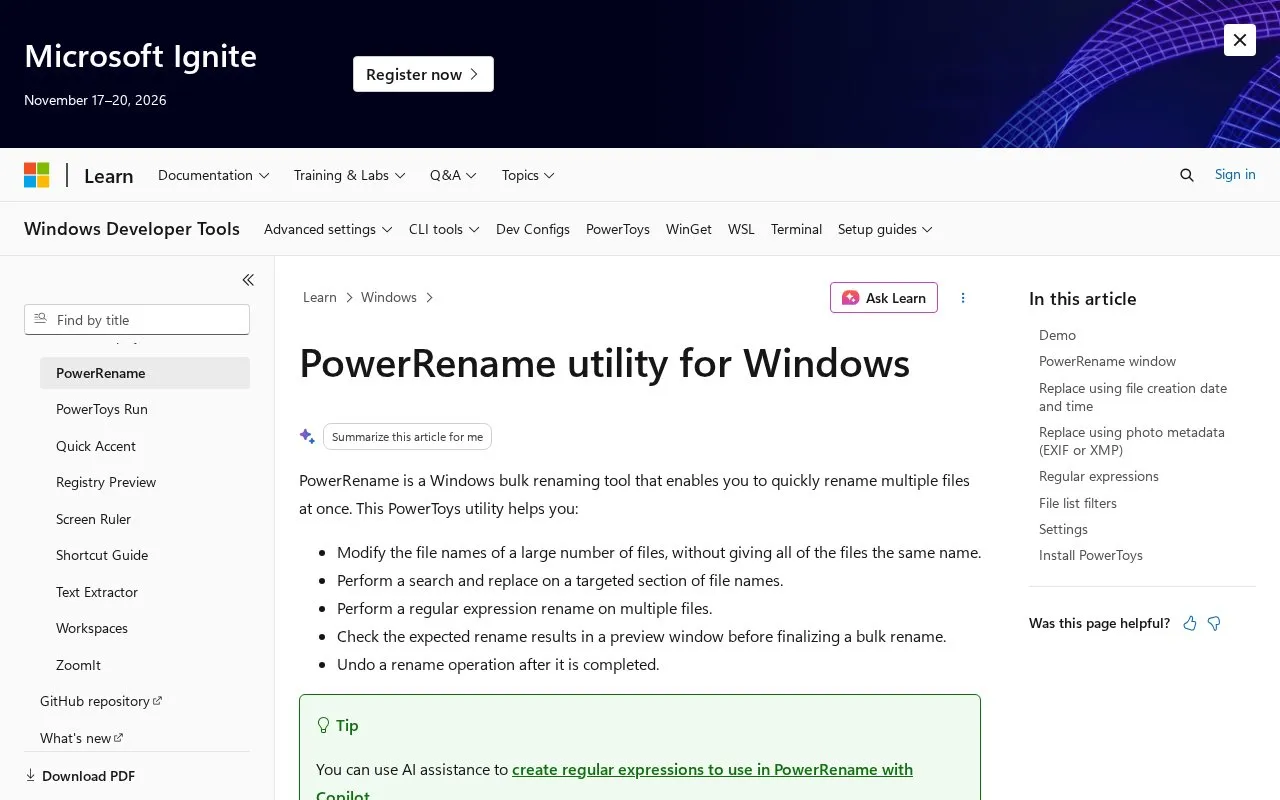Open Terminal in navigation bar
The height and width of the screenshot is (800, 1280).
[x=796, y=229]
